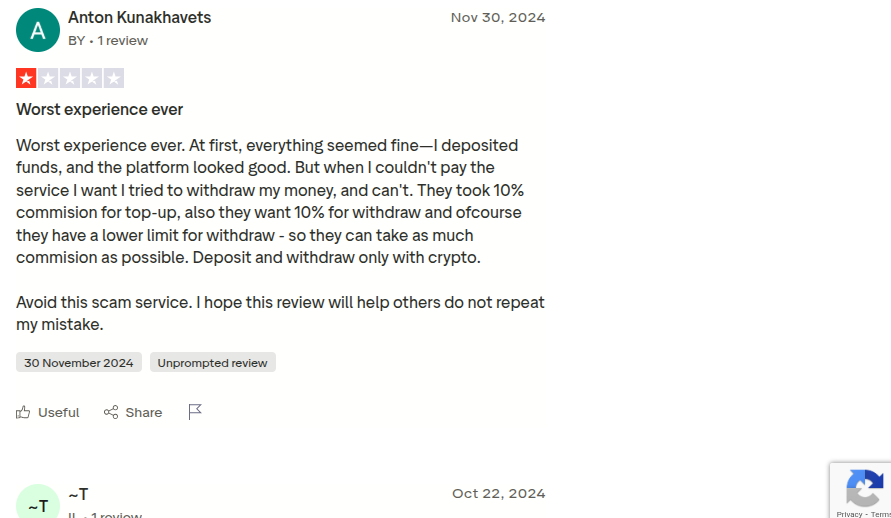Open the reCAPTCHA Privacy link
This screenshot has height=518, width=891.
(x=849, y=514)
